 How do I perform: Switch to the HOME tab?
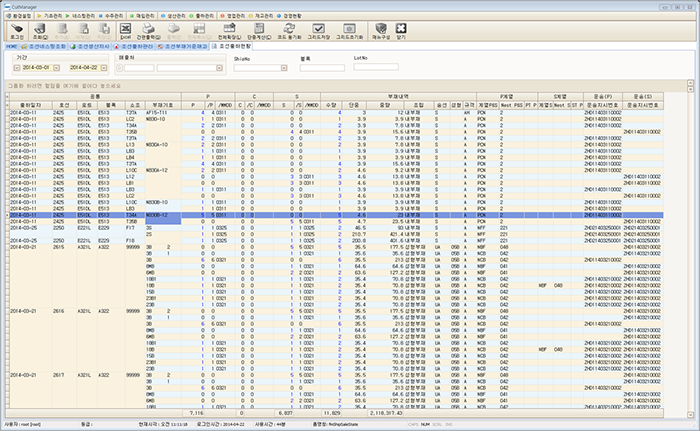pyautogui.click(x=11, y=46)
